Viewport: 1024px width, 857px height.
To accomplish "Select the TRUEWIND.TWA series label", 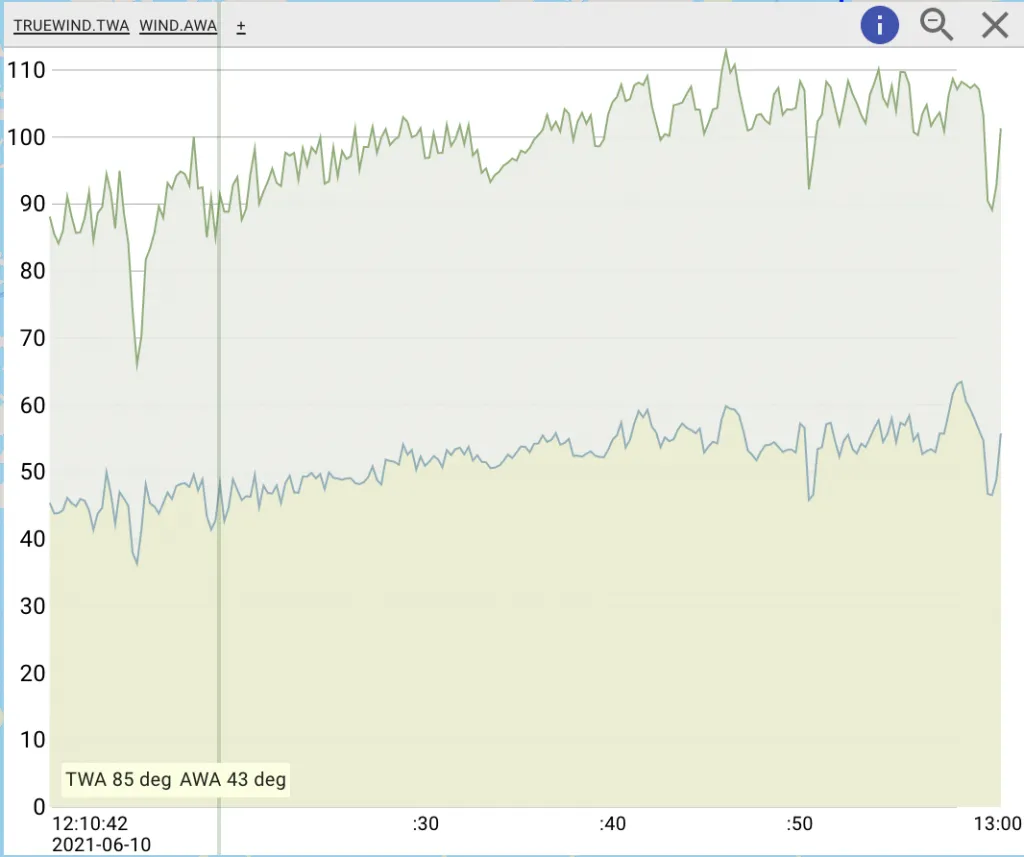I will [71, 26].
